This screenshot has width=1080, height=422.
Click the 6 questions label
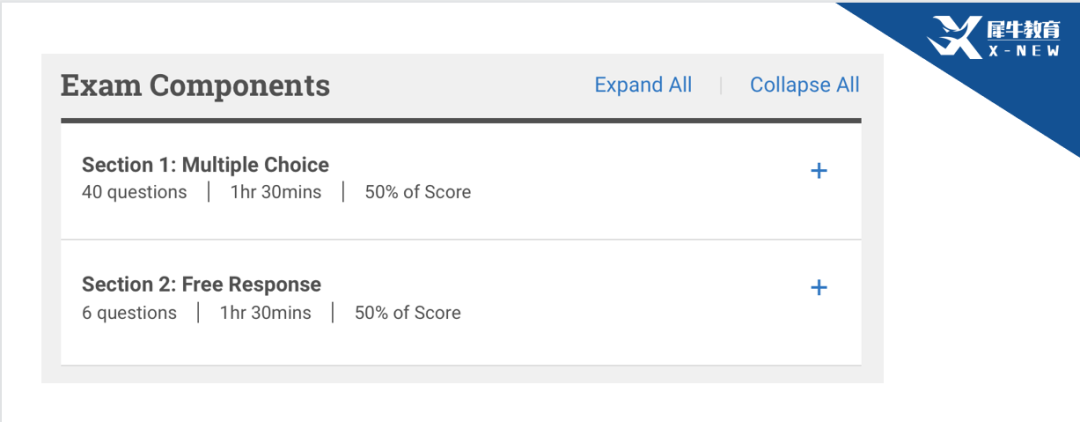point(129,313)
